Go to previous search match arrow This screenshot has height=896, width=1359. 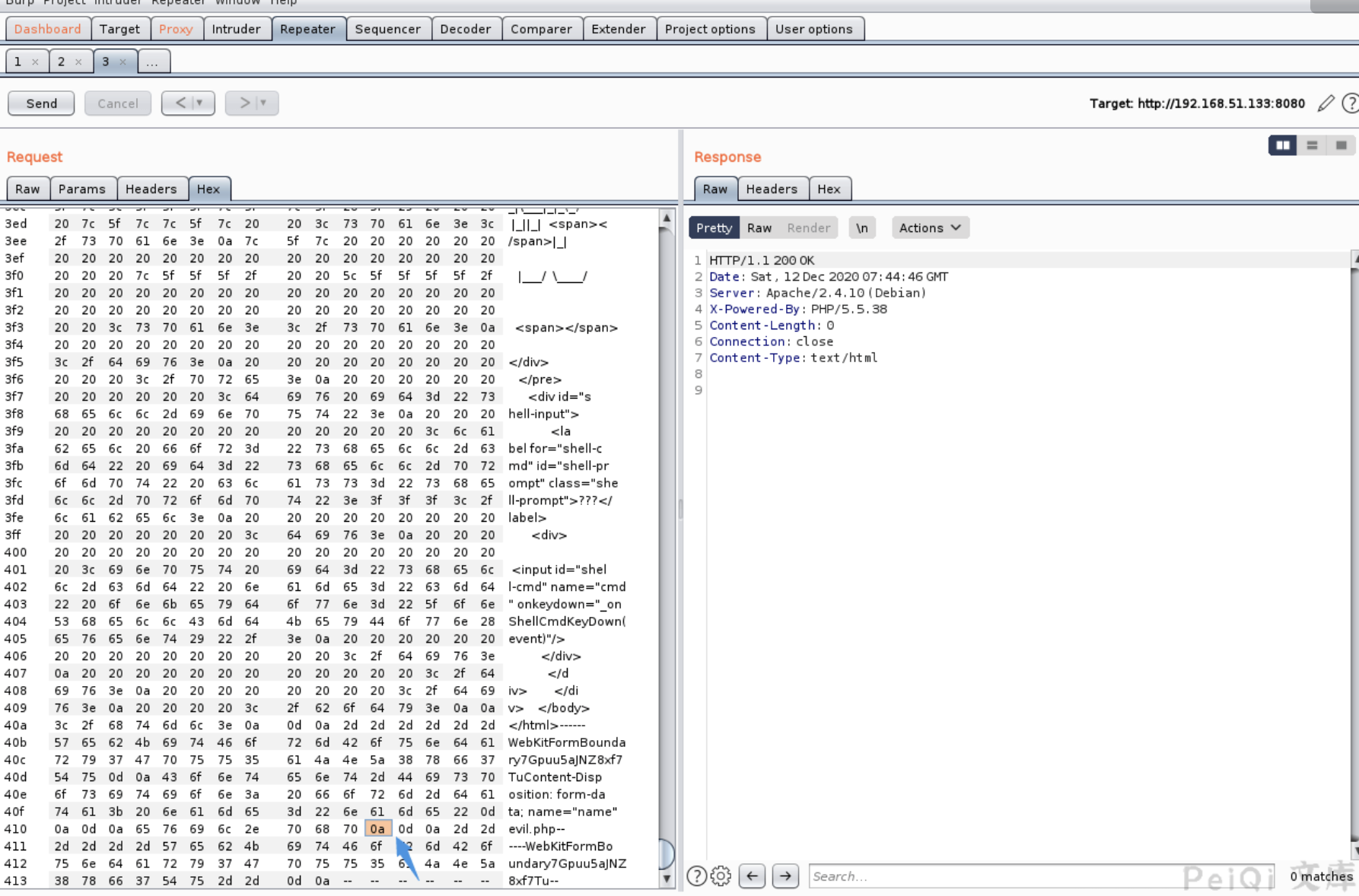752,876
